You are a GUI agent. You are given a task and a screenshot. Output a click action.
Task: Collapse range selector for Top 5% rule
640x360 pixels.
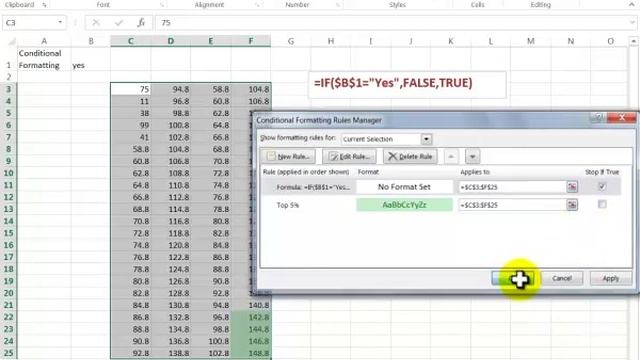click(572, 205)
